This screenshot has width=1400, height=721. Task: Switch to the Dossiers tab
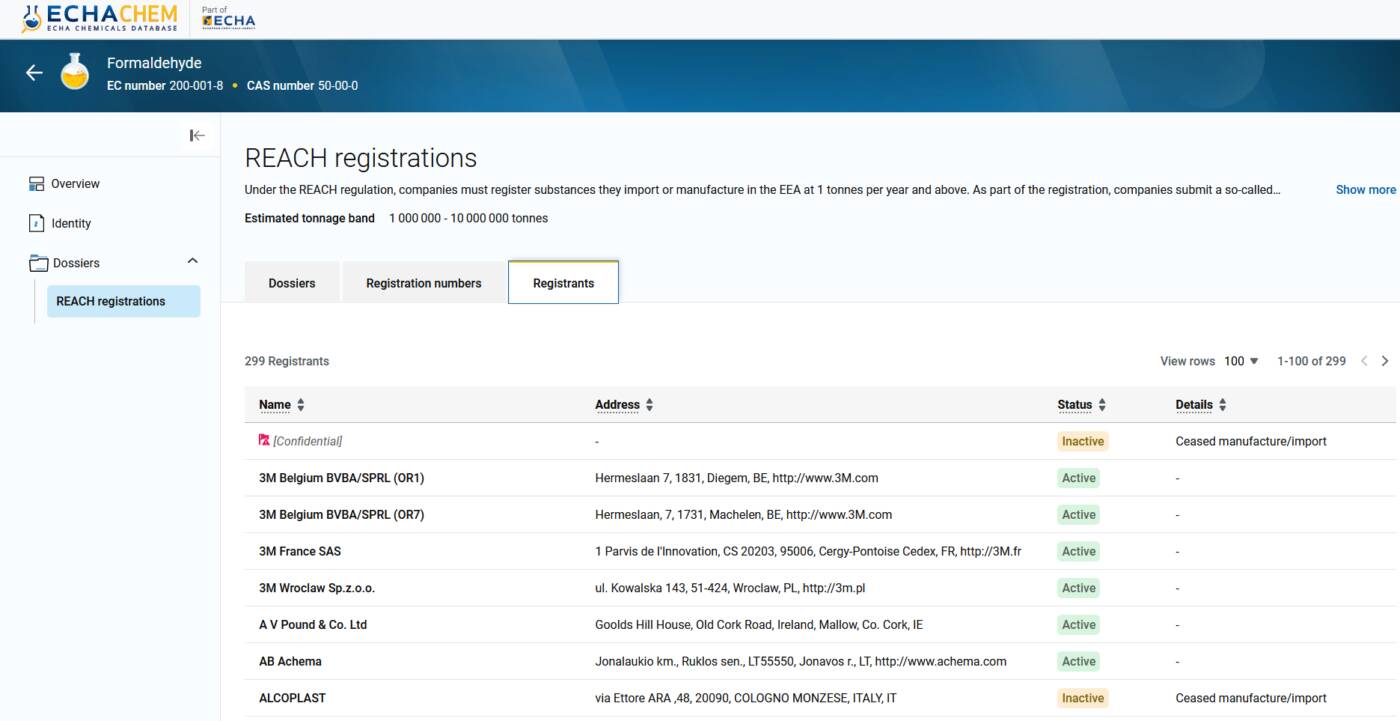tap(292, 283)
